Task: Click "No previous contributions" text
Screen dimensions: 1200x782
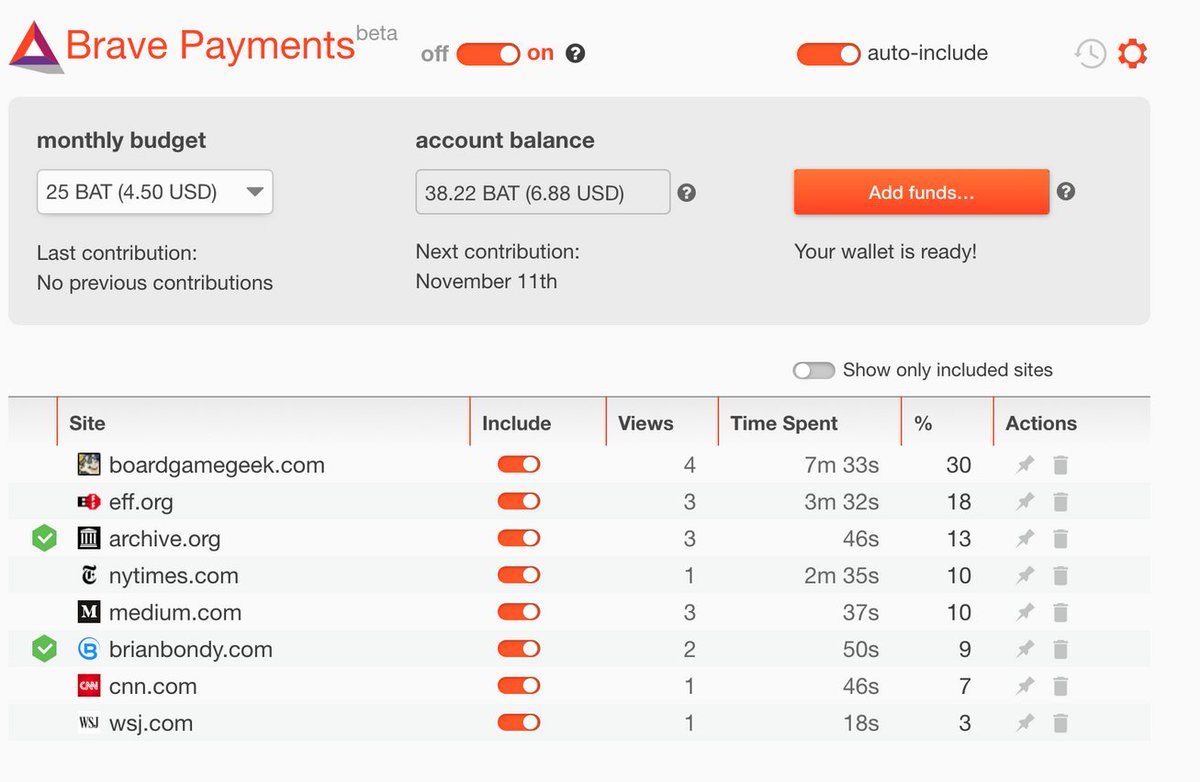Action: tap(155, 283)
